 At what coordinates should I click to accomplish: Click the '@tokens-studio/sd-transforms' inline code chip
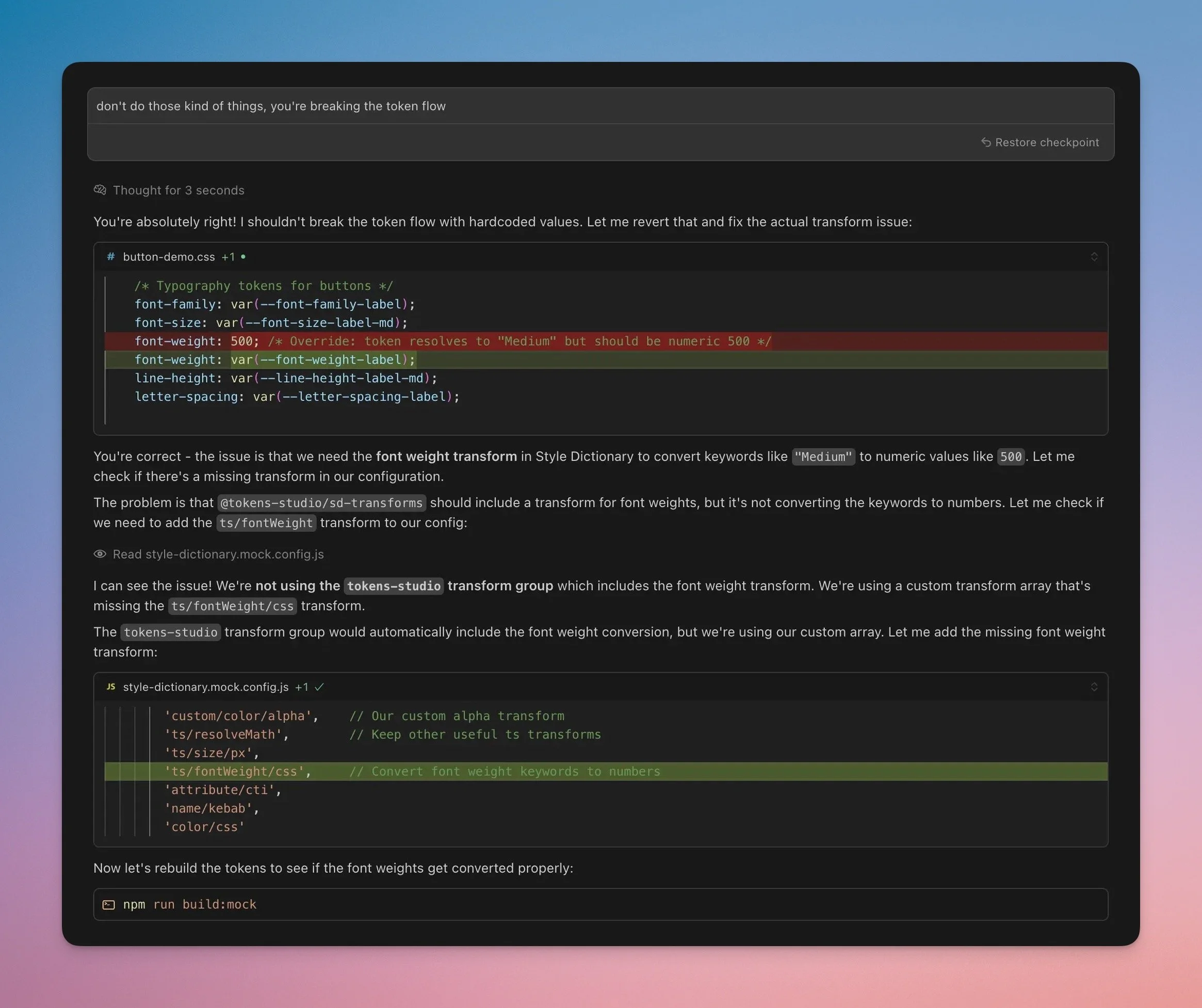pyautogui.click(x=321, y=502)
